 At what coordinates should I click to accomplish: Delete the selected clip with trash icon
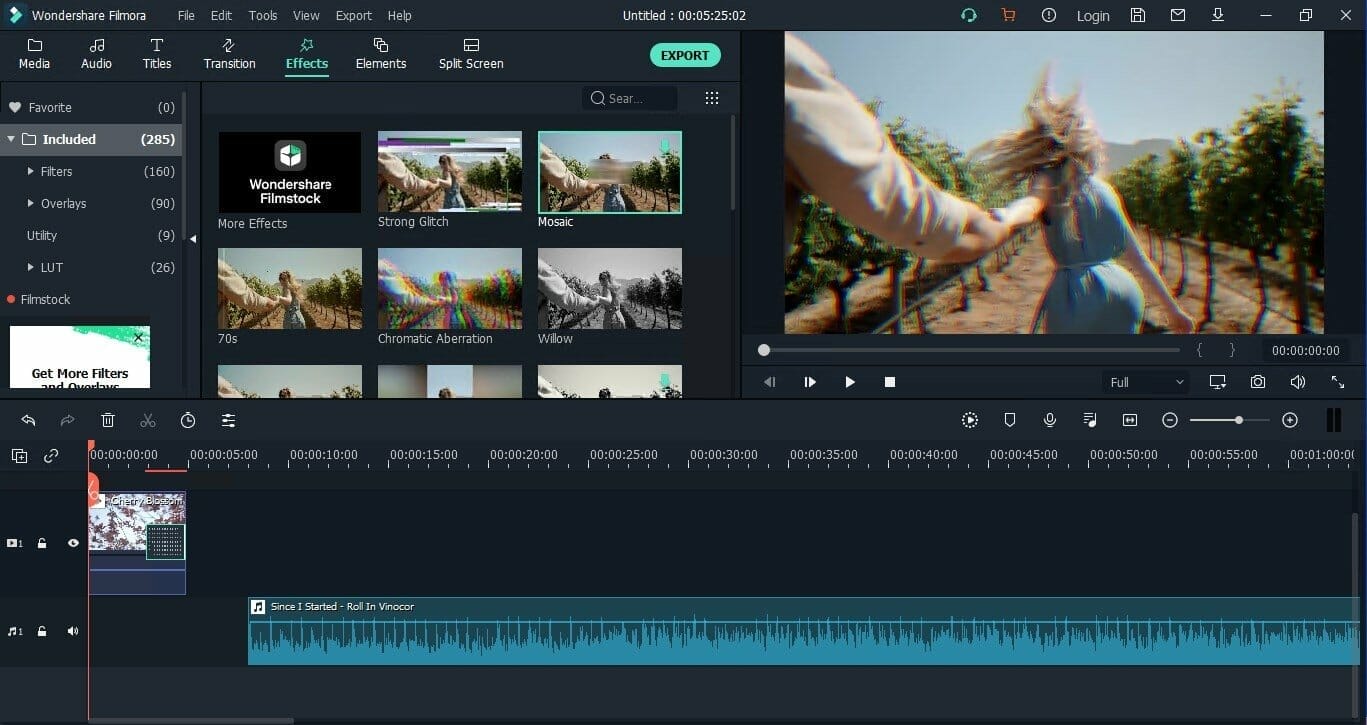tap(108, 420)
